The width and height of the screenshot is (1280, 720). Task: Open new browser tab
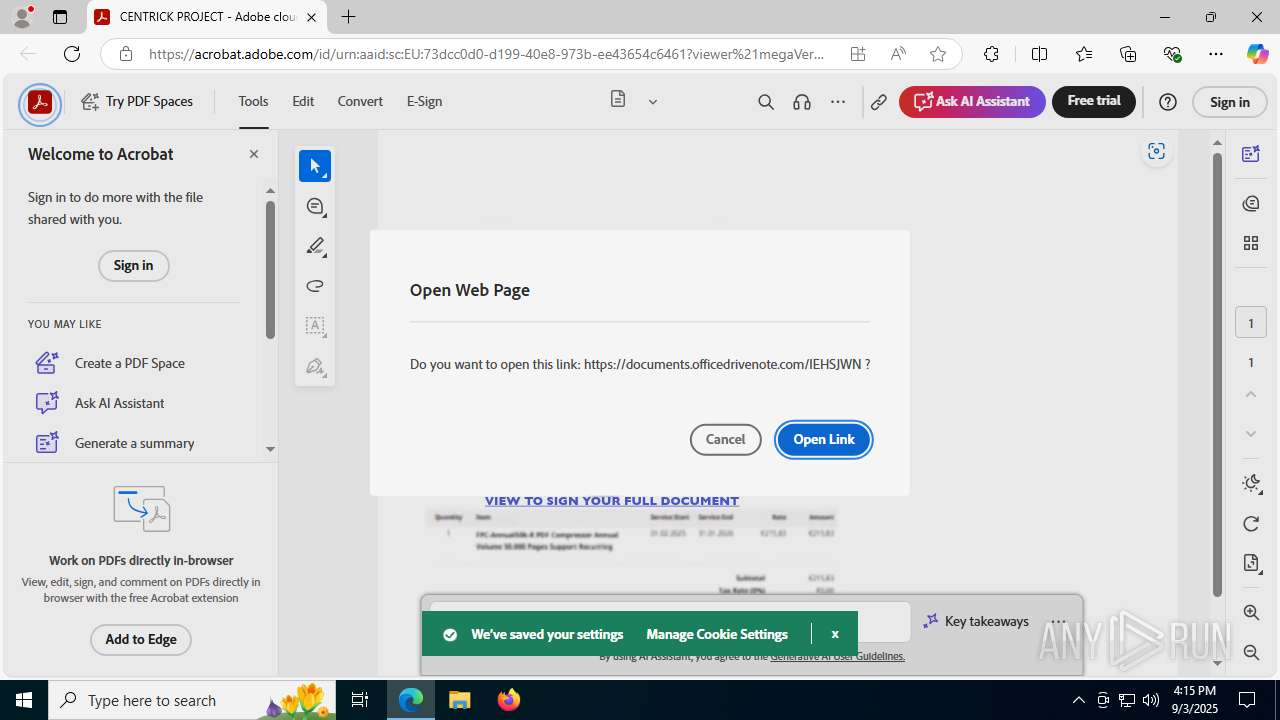click(x=348, y=17)
